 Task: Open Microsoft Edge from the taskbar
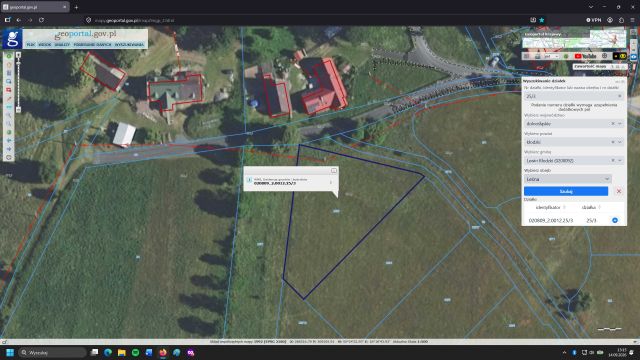[x=108, y=352]
